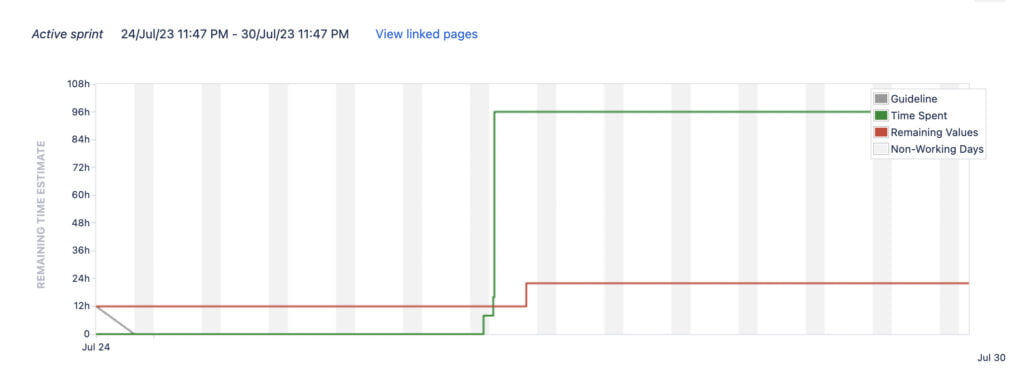Select the Guideline legend label
This screenshot has width=1020, height=383.
click(914, 99)
